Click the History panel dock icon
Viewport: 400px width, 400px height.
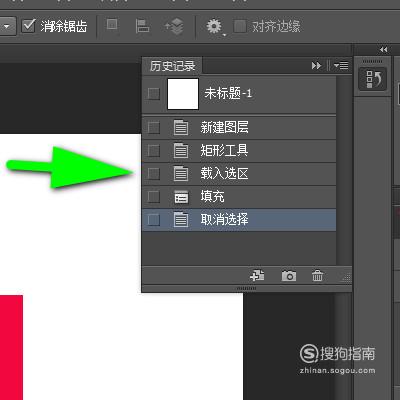(x=373, y=79)
